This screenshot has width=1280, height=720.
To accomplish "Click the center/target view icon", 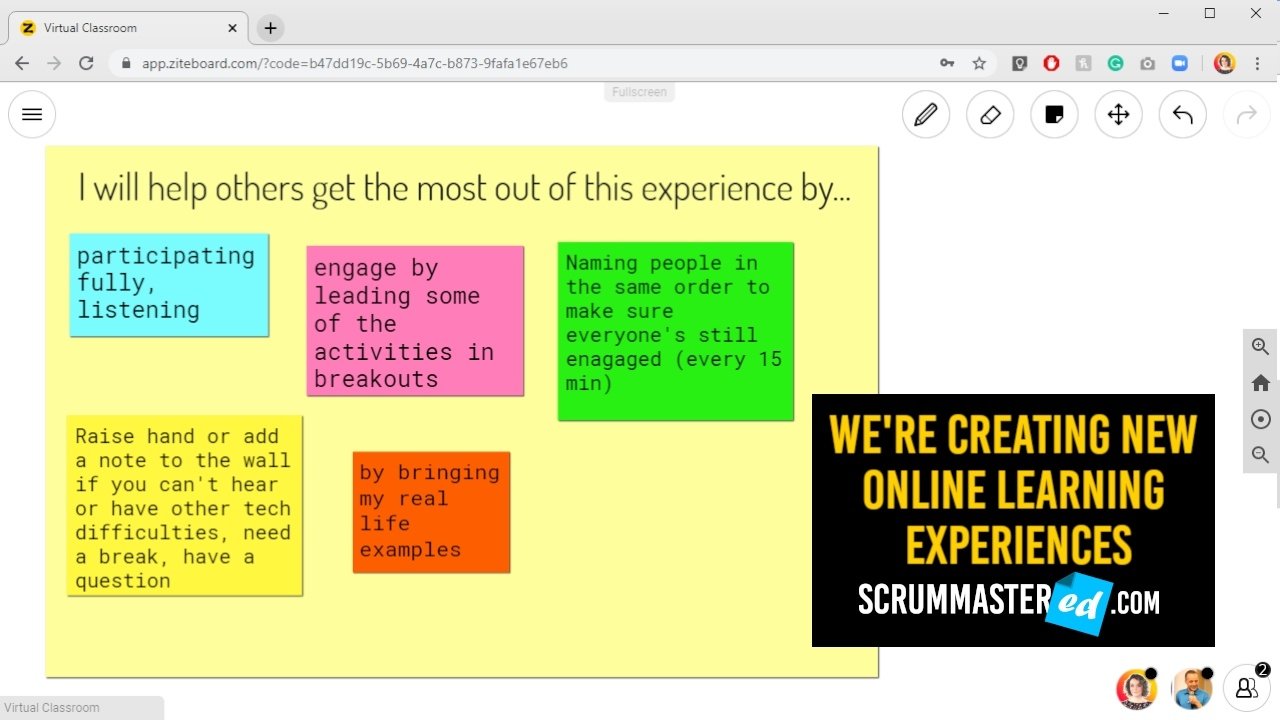I will click(1260, 419).
